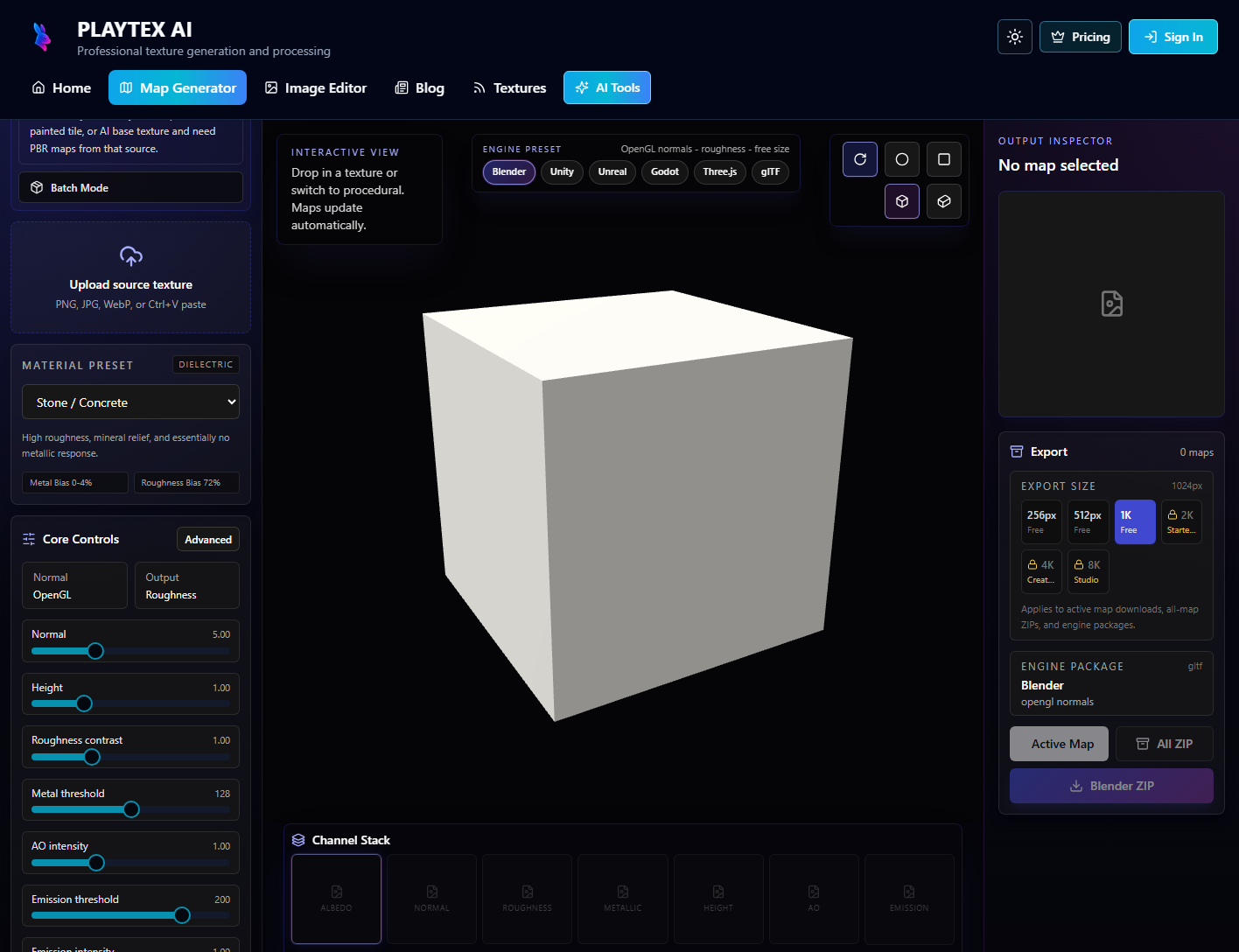
Task: Open the Pricing page
Action: [x=1081, y=37]
